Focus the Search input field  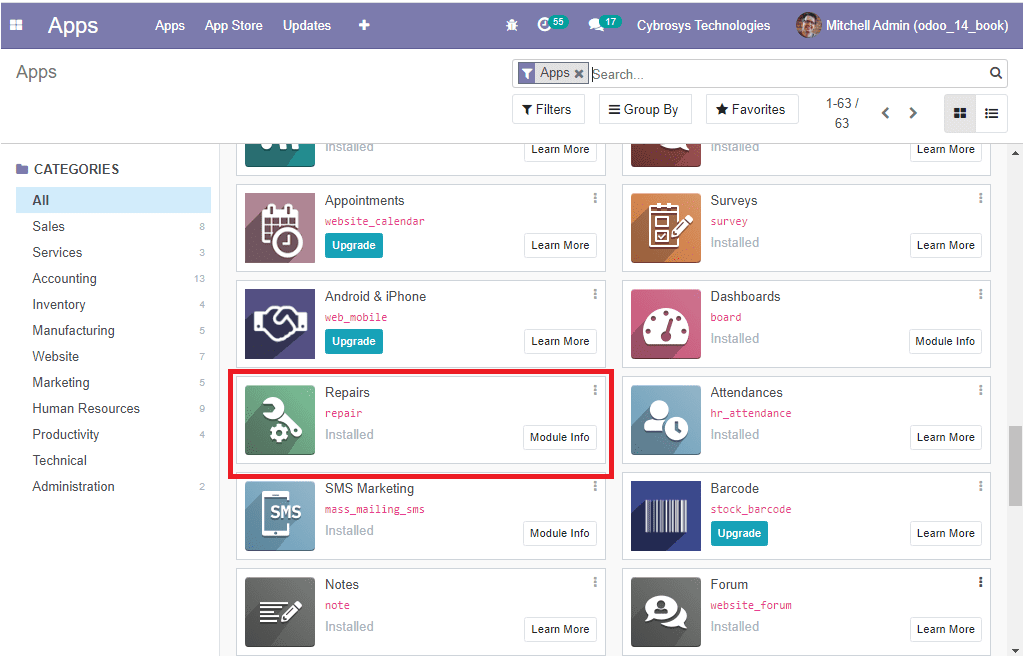tap(788, 74)
